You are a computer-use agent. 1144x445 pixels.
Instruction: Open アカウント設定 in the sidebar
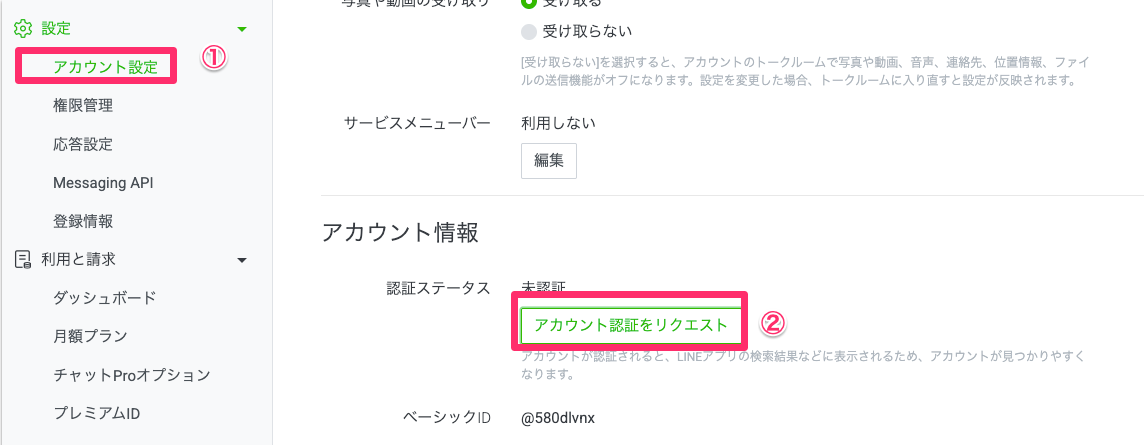pos(105,67)
